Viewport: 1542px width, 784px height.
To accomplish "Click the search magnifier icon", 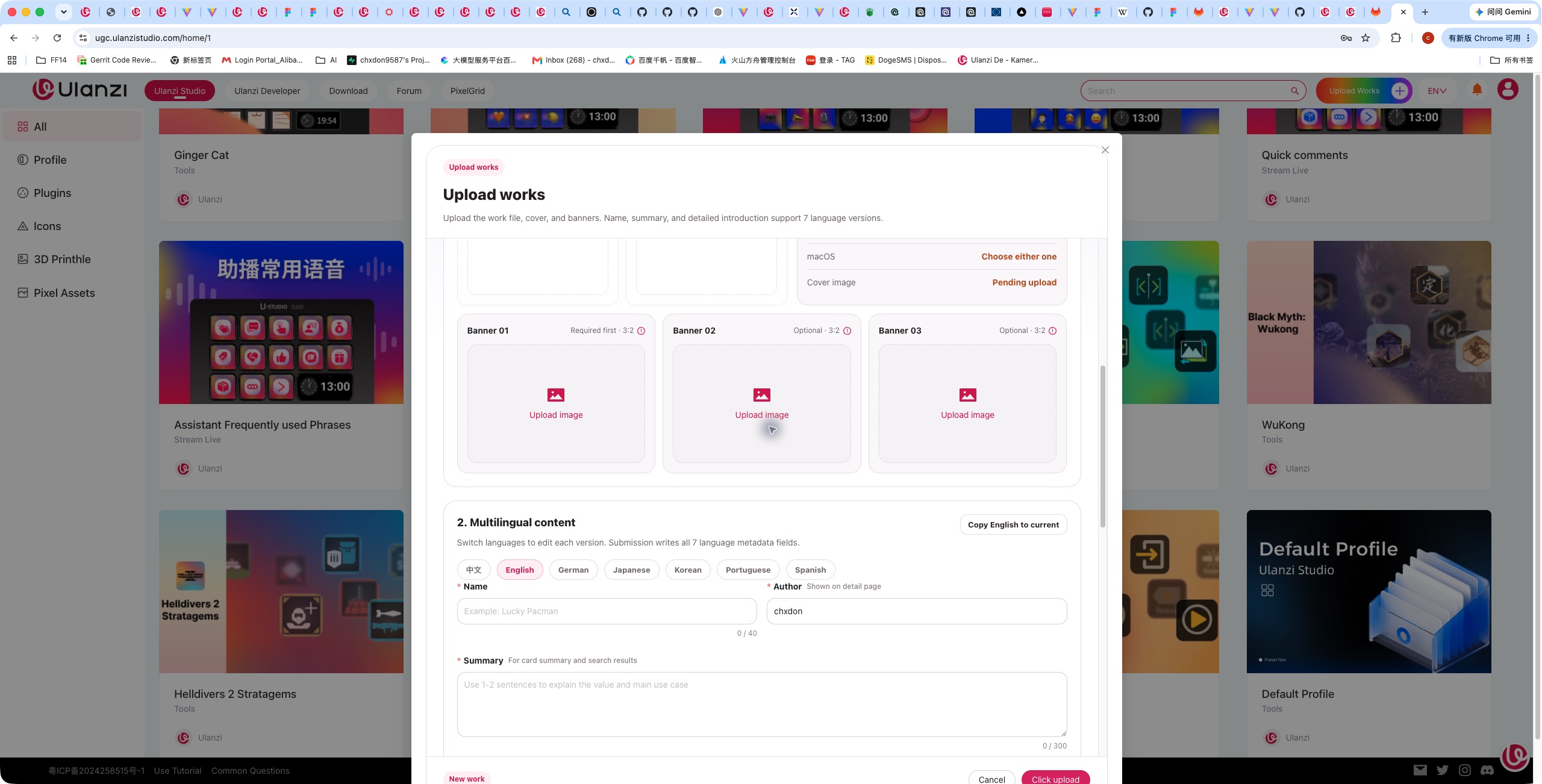I will (x=1294, y=91).
